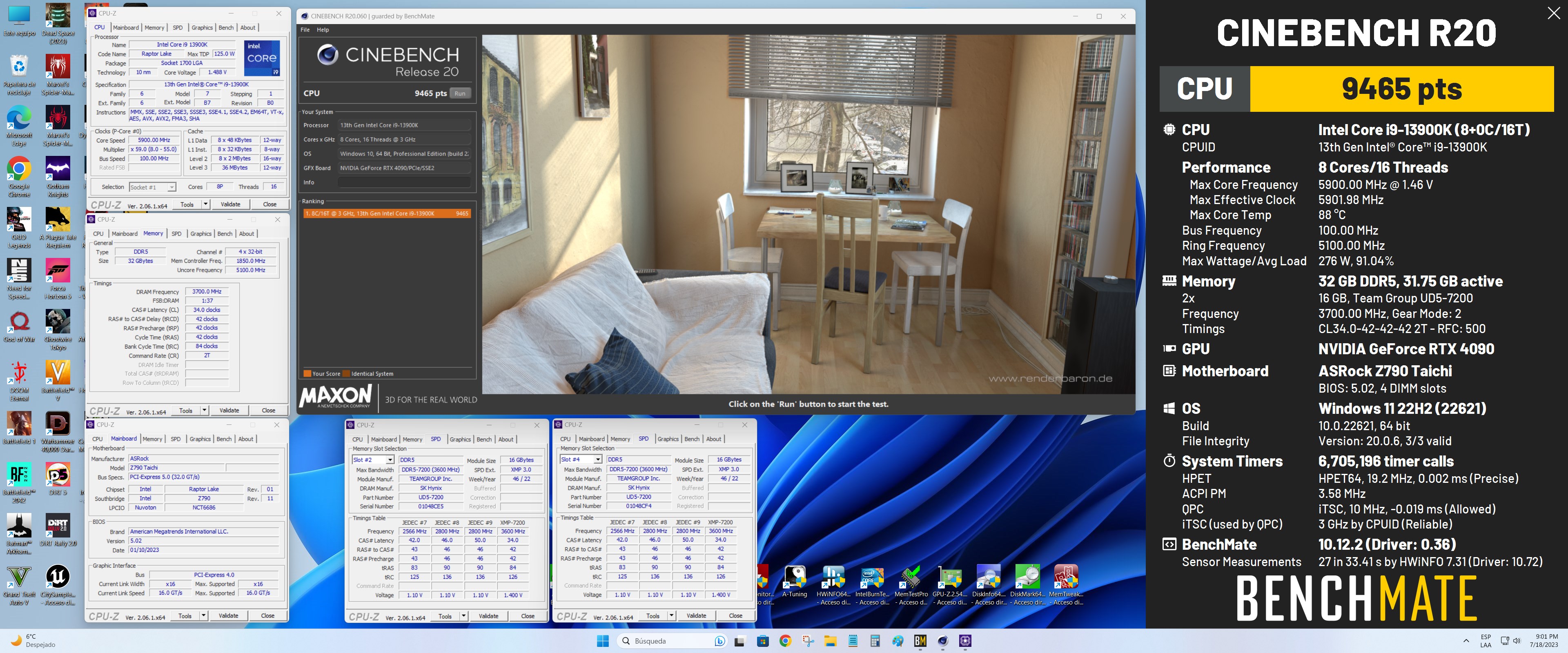The width and height of the screenshot is (1568, 653).
Task: Click the Búsqueda taskbar search field
Action: click(671, 641)
